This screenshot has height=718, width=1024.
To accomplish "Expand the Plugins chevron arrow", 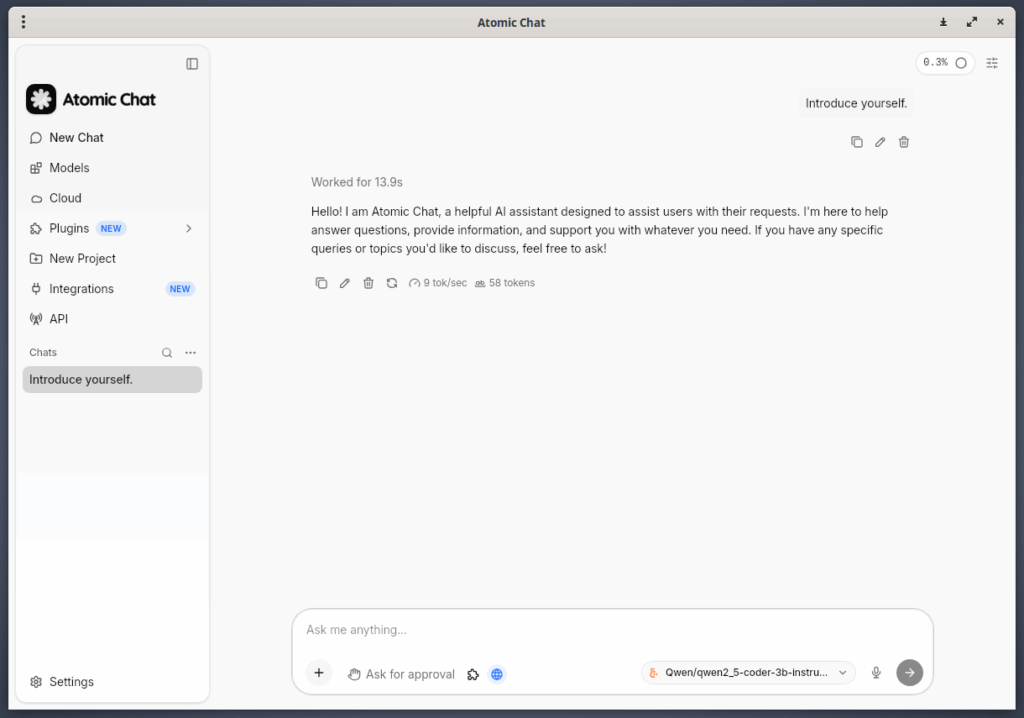I will click(x=189, y=228).
